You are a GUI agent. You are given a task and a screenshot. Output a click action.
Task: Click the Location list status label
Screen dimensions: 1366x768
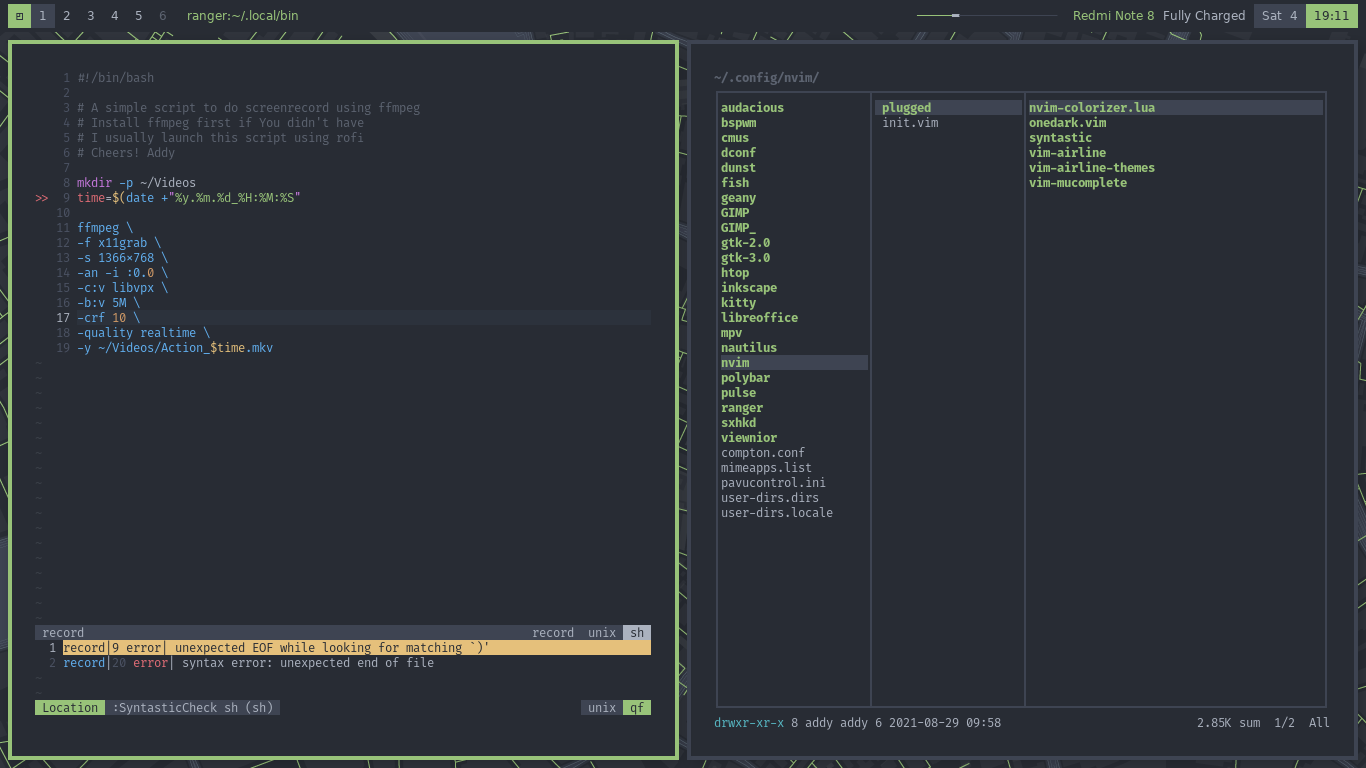point(70,708)
